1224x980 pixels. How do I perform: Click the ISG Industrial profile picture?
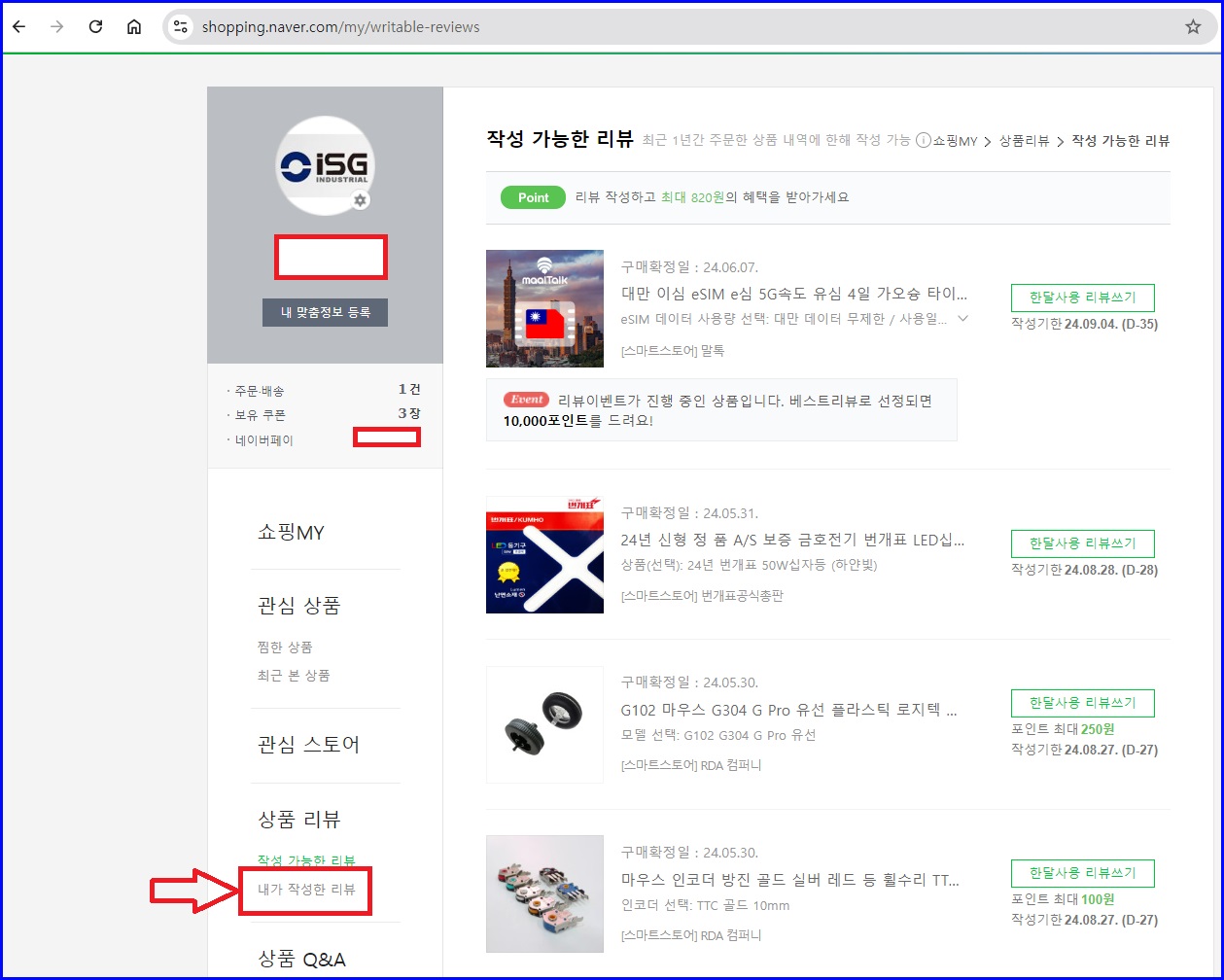(x=325, y=165)
